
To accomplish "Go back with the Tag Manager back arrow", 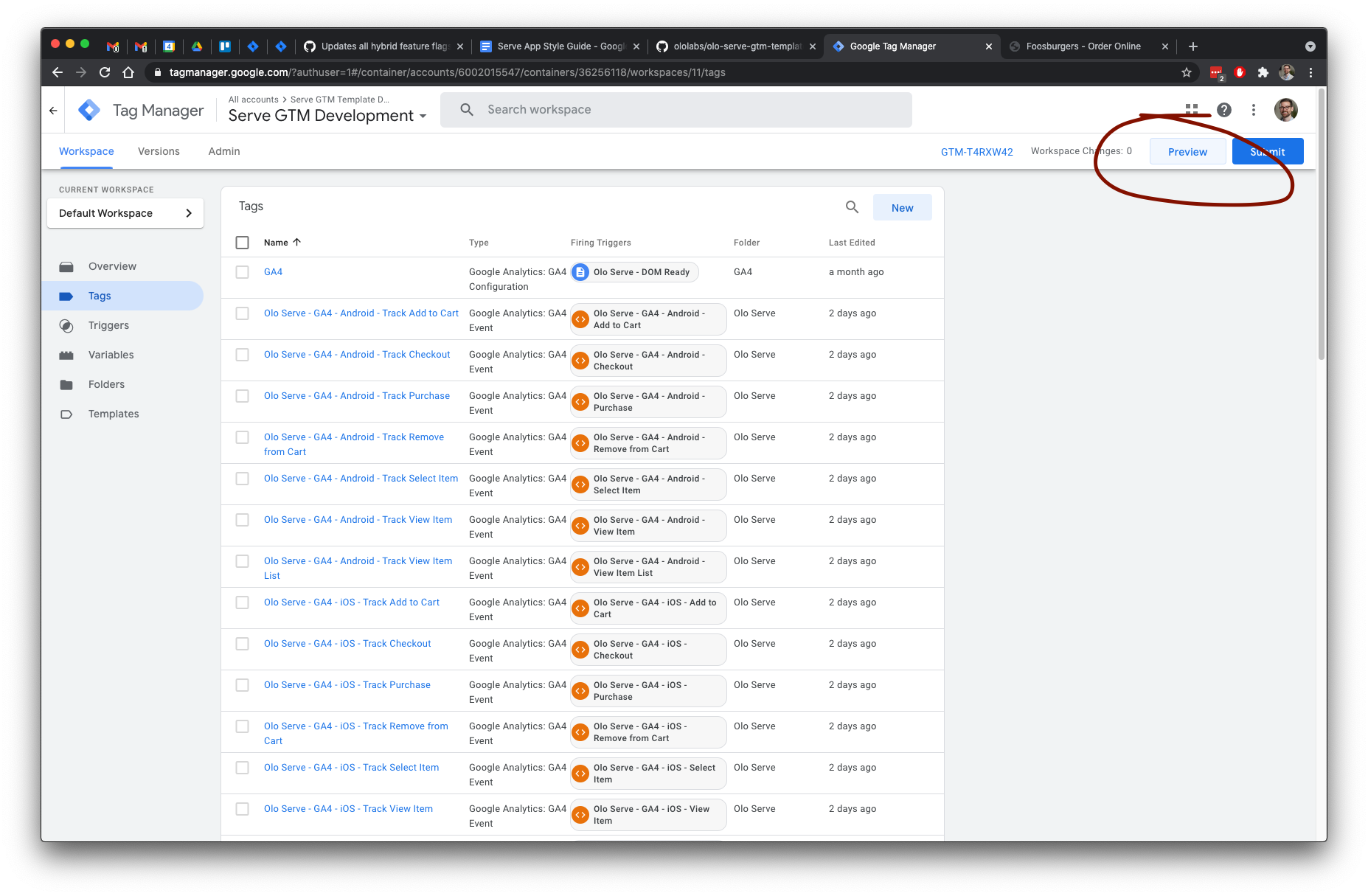I will (x=53, y=111).
